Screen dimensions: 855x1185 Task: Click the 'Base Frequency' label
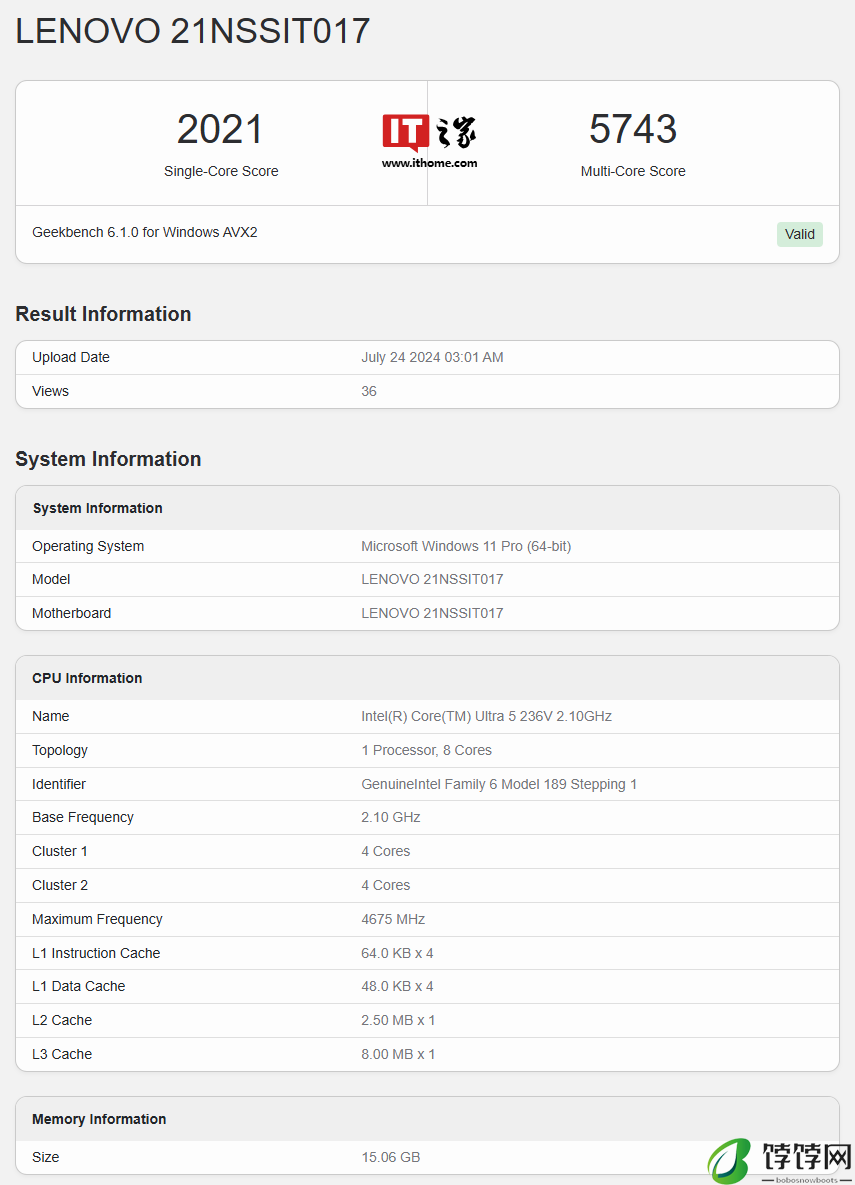pos(82,818)
